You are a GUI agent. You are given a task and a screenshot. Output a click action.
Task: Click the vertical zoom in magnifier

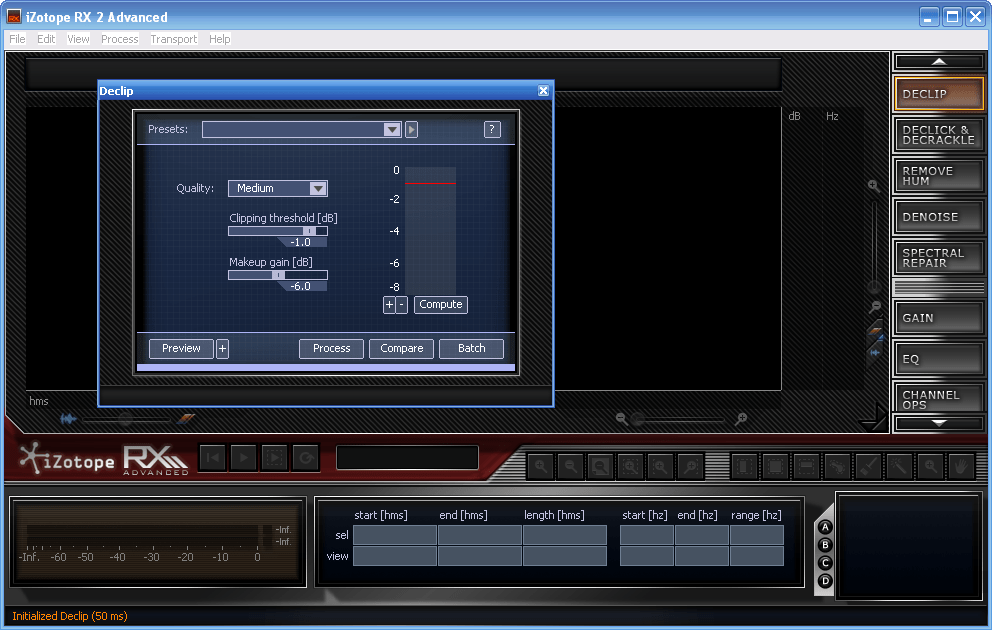click(x=874, y=186)
